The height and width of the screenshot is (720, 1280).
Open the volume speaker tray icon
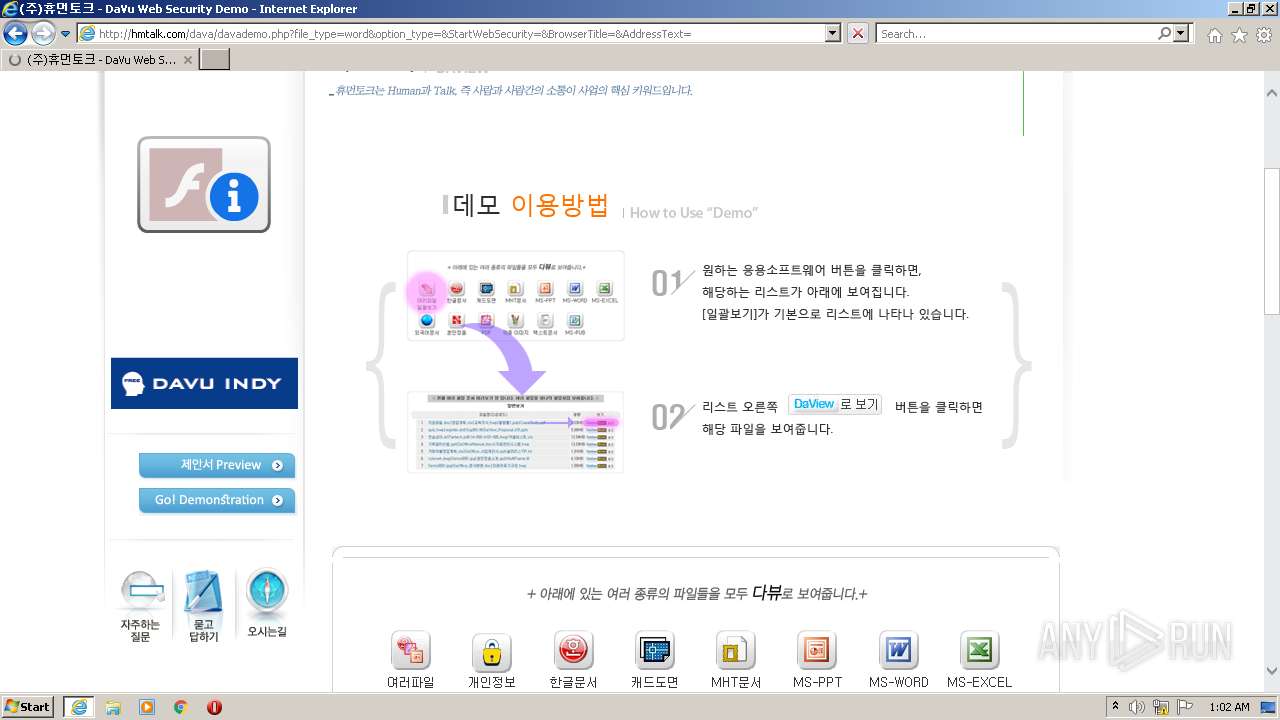[1138, 707]
